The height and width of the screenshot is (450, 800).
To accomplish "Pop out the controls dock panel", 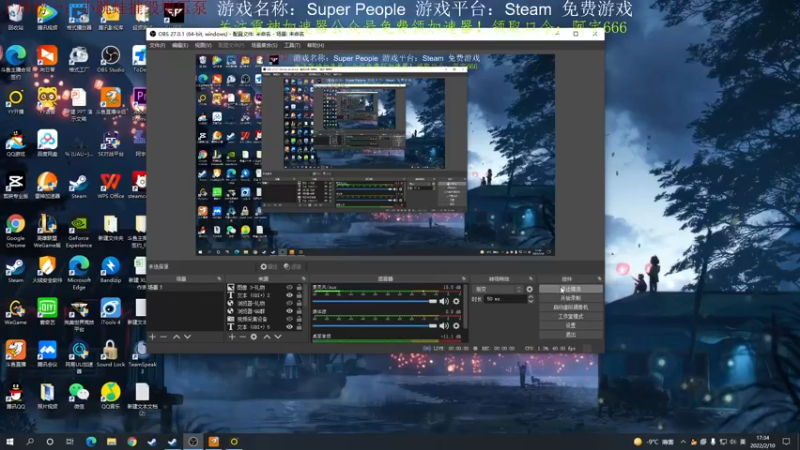I will point(599,279).
